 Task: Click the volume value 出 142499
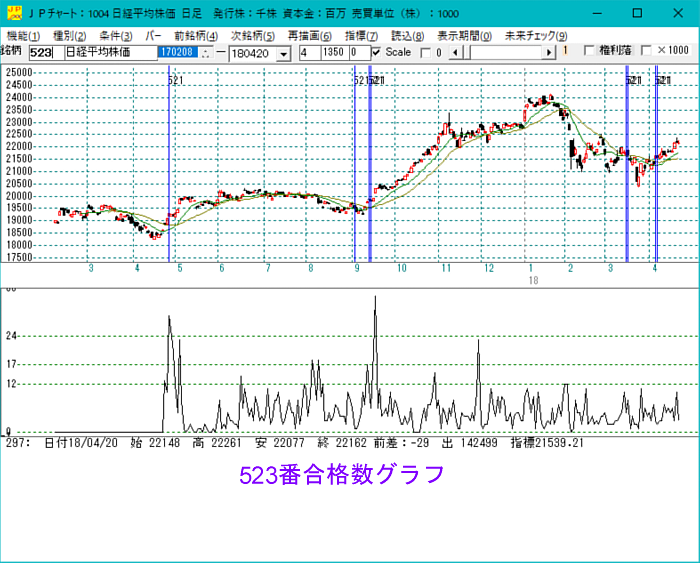click(470, 443)
